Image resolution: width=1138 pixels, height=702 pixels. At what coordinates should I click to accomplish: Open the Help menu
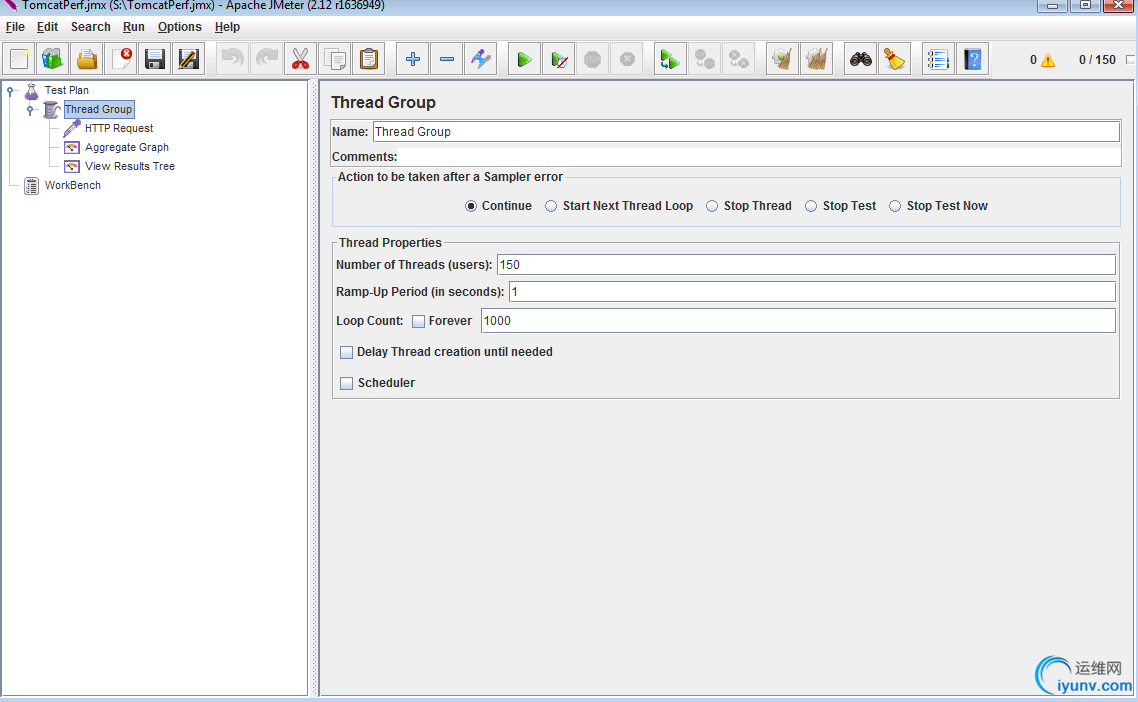[x=227, y=27]
